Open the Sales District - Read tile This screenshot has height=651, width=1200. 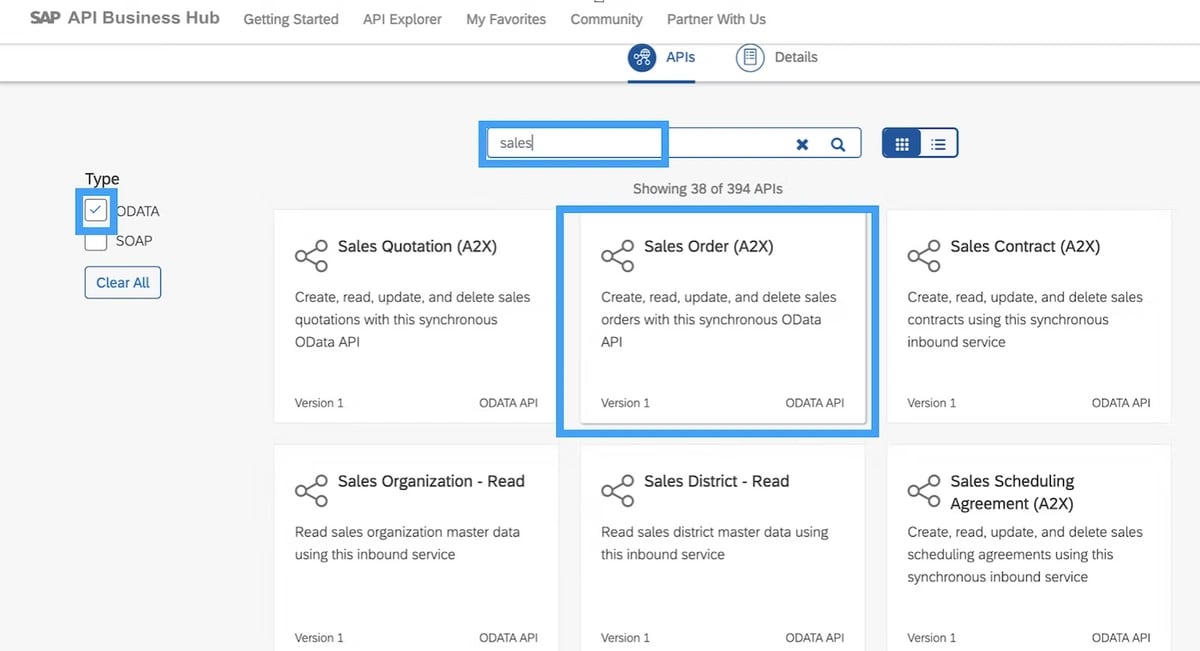pyautogui.click(x=722, y=548)
